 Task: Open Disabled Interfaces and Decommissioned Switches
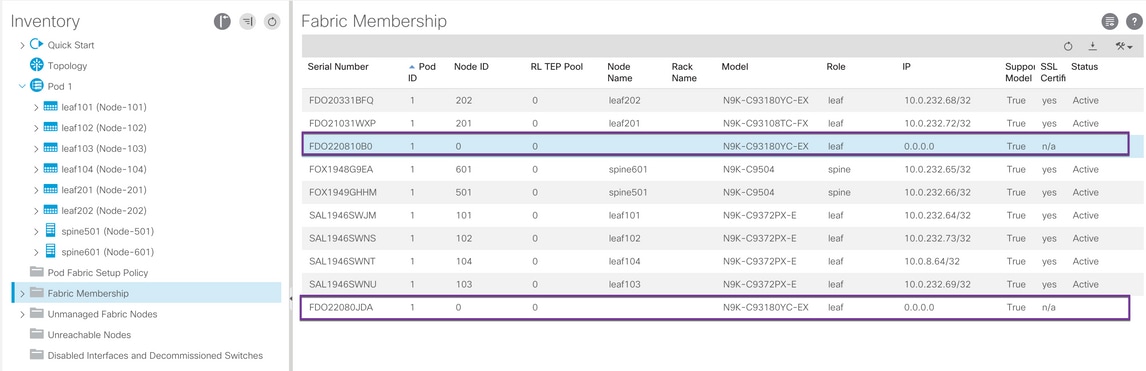tap(146, 356)
